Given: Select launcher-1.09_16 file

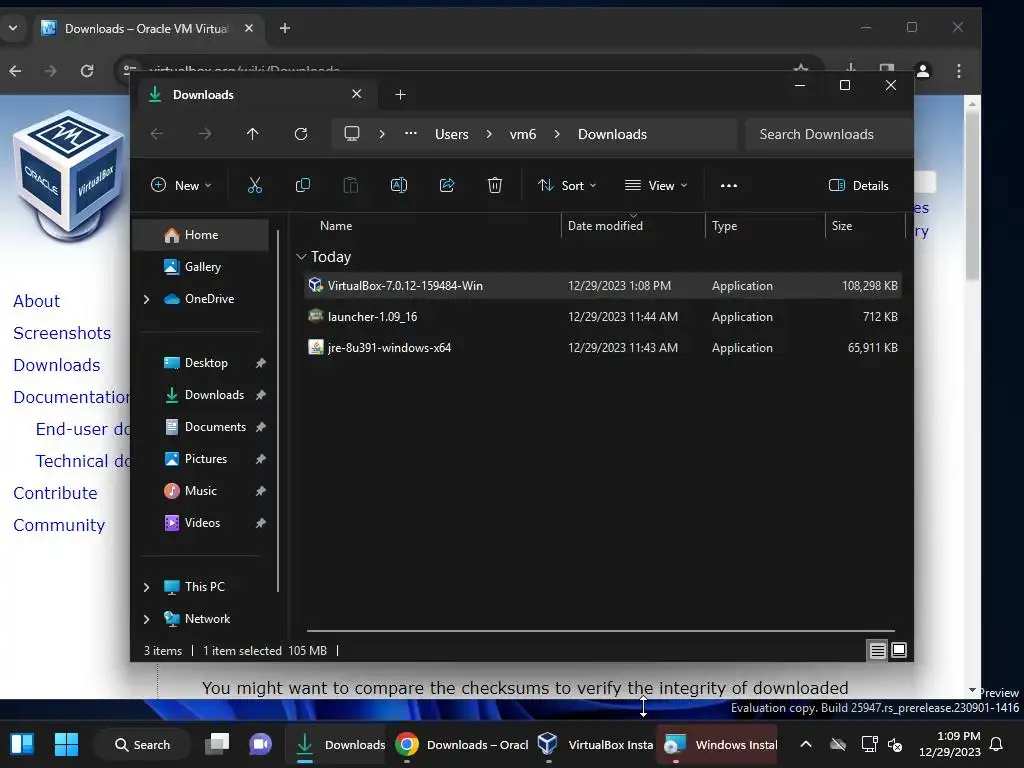Looking at the screenshot, I should tap(602, 317).
